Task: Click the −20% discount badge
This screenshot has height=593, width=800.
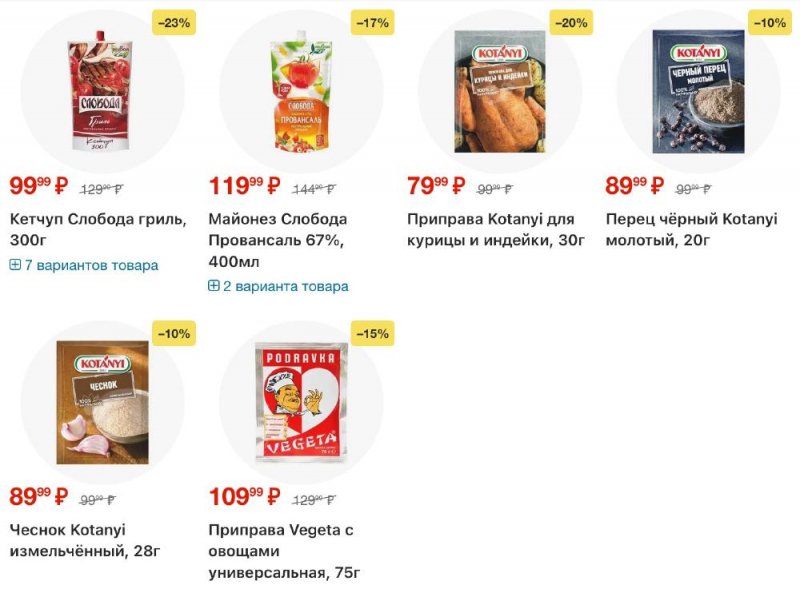Action: pyautogui.click(x=571, y=22)
